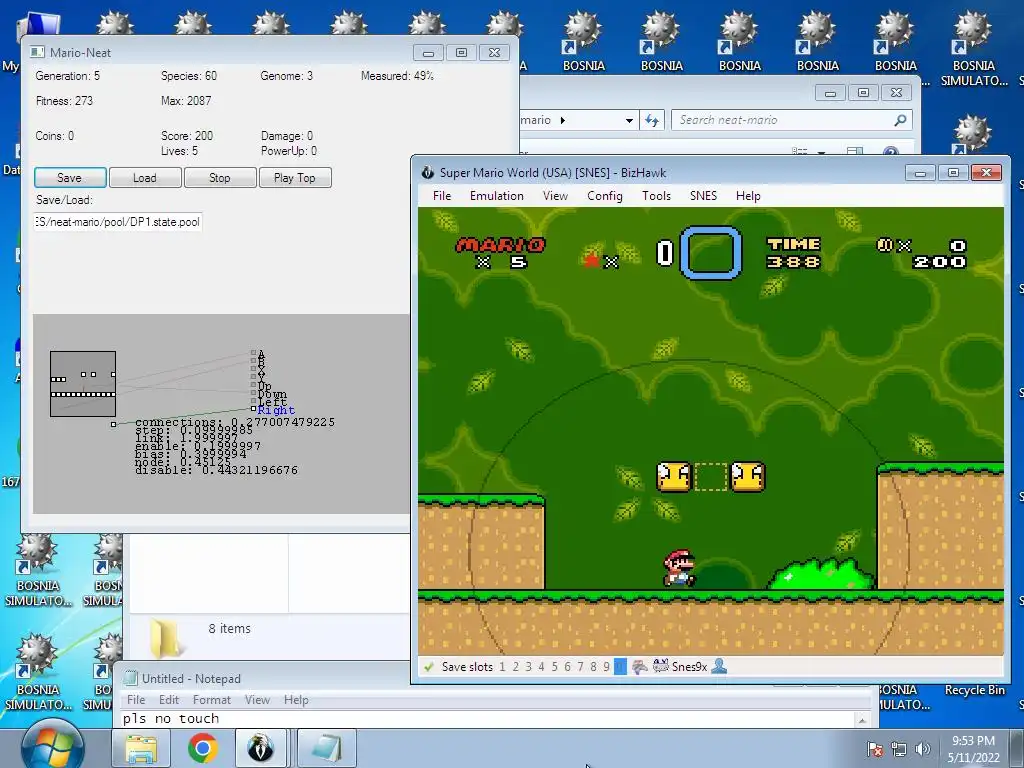Select save slot 9 in BizHawk status bar

click(606, 667)
